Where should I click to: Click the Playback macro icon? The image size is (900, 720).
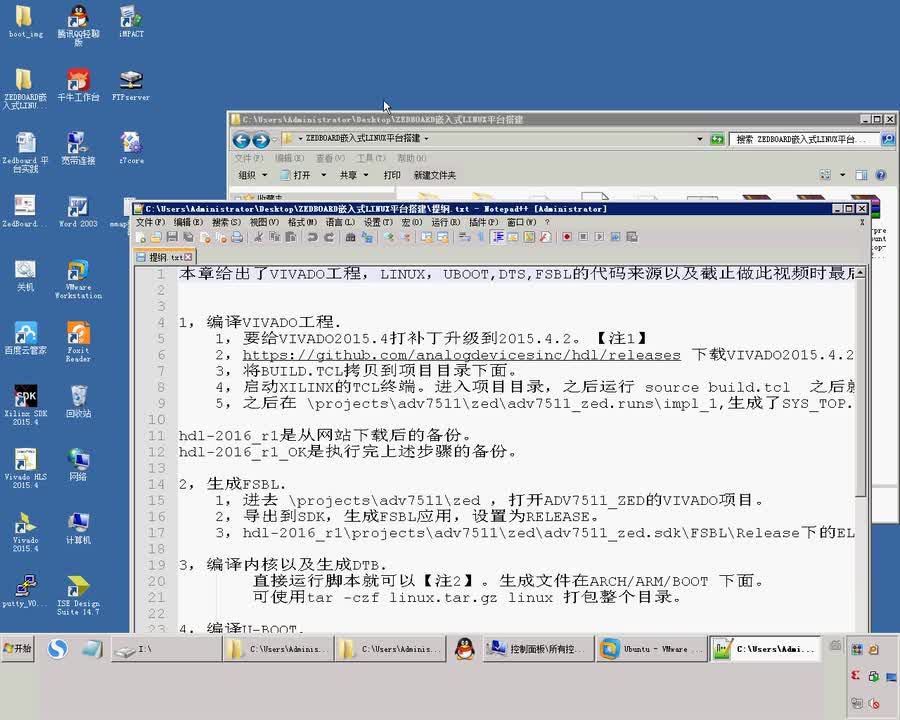599,237
